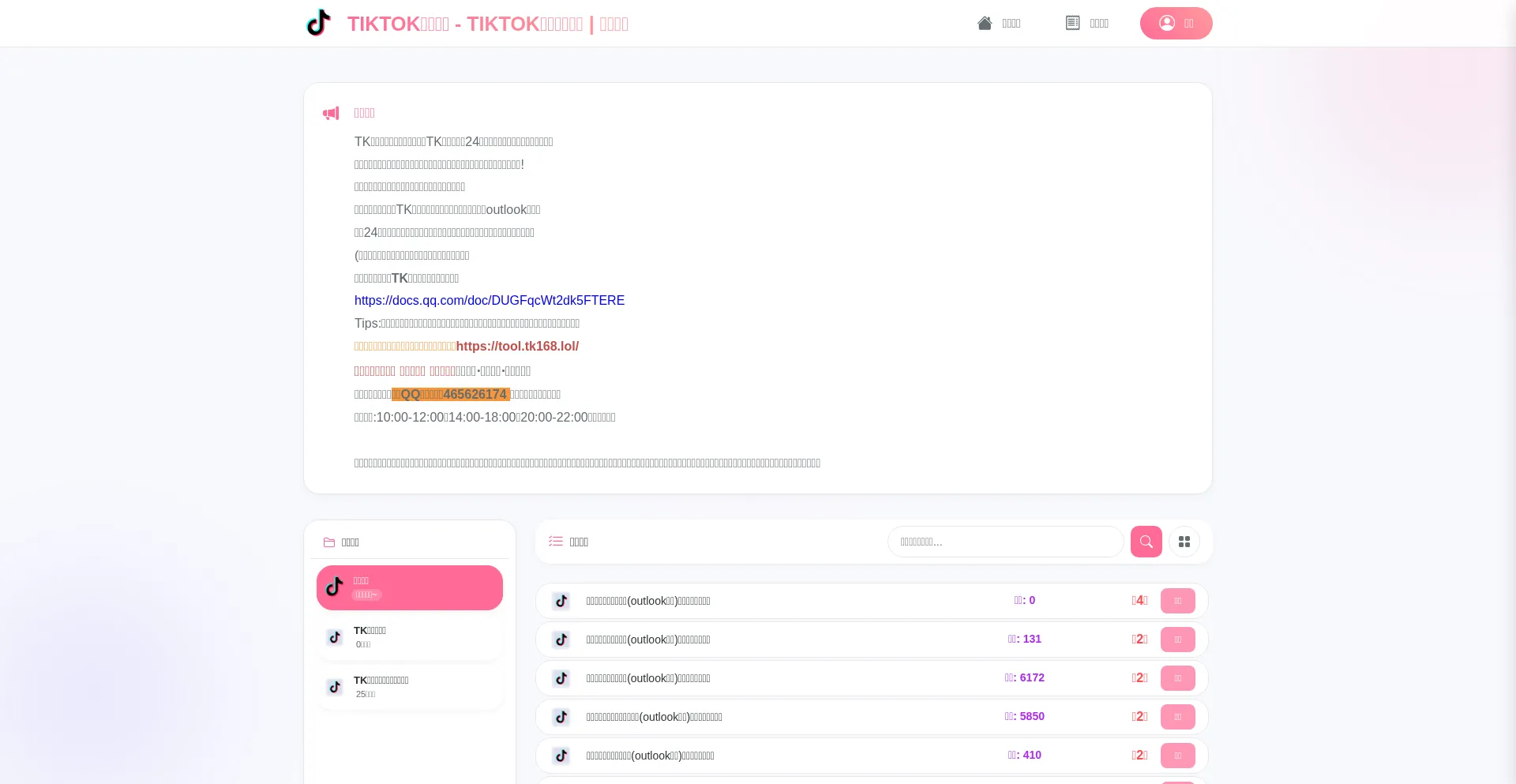
Task: Click the service hours line starting 10:00-12:00
Action: (x=485, y=417)
